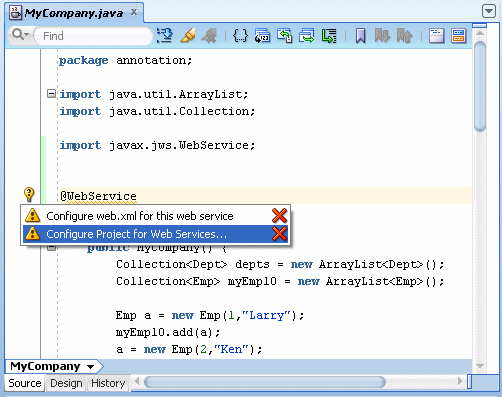The height and width of the screenshot is (397, 502).
Task: Collapse the import statements fold
Action: 51,94
